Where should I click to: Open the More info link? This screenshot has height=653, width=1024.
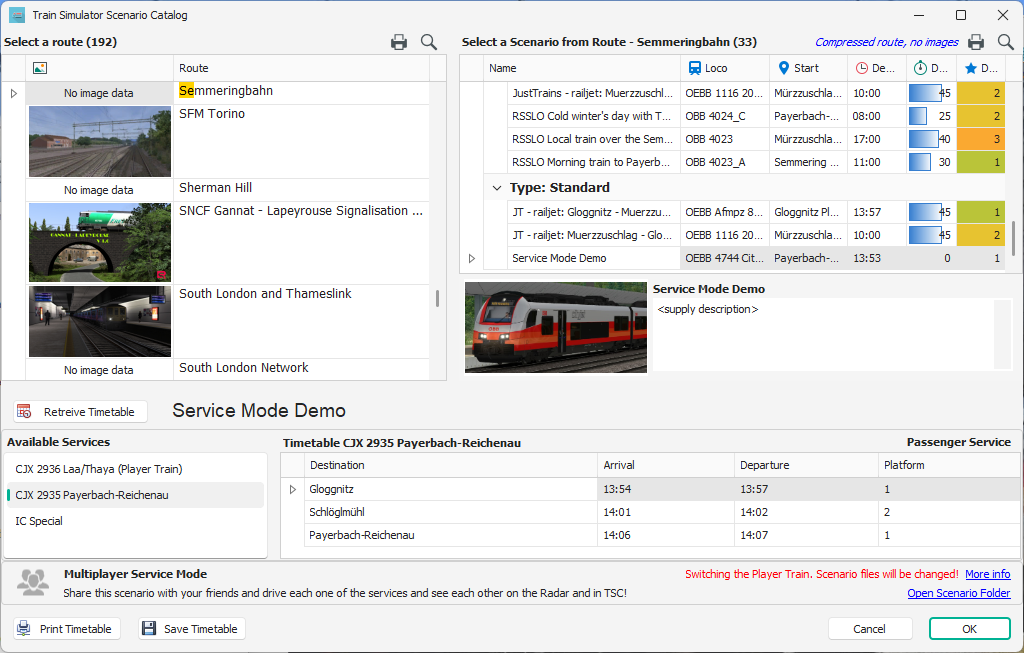(987, 574)
